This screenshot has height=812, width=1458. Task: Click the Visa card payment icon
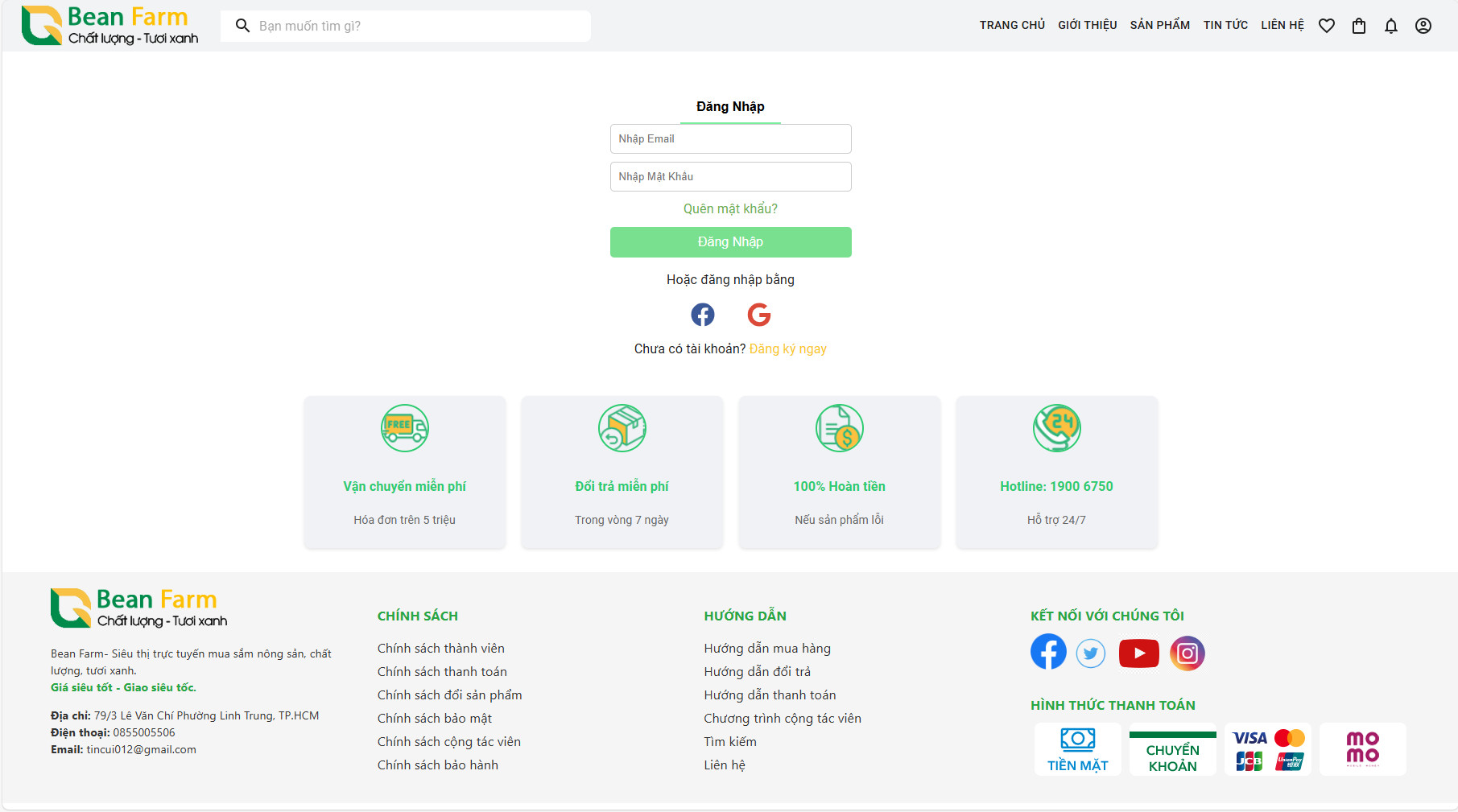(1249, 738)
